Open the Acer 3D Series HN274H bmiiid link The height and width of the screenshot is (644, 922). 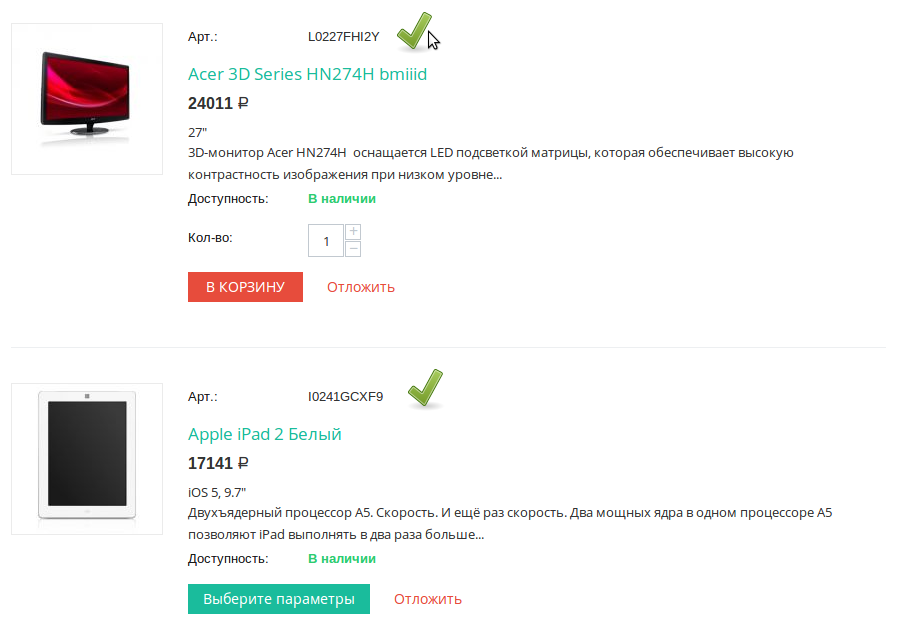(308, 74)
